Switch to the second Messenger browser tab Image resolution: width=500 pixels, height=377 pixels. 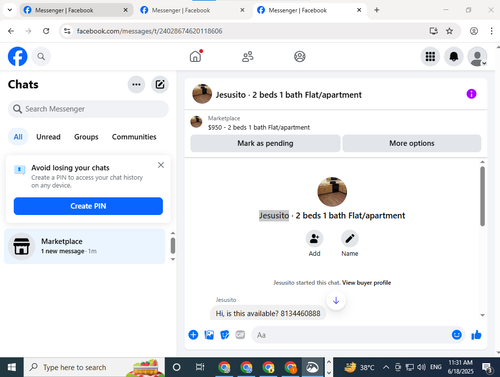[193, 10]
